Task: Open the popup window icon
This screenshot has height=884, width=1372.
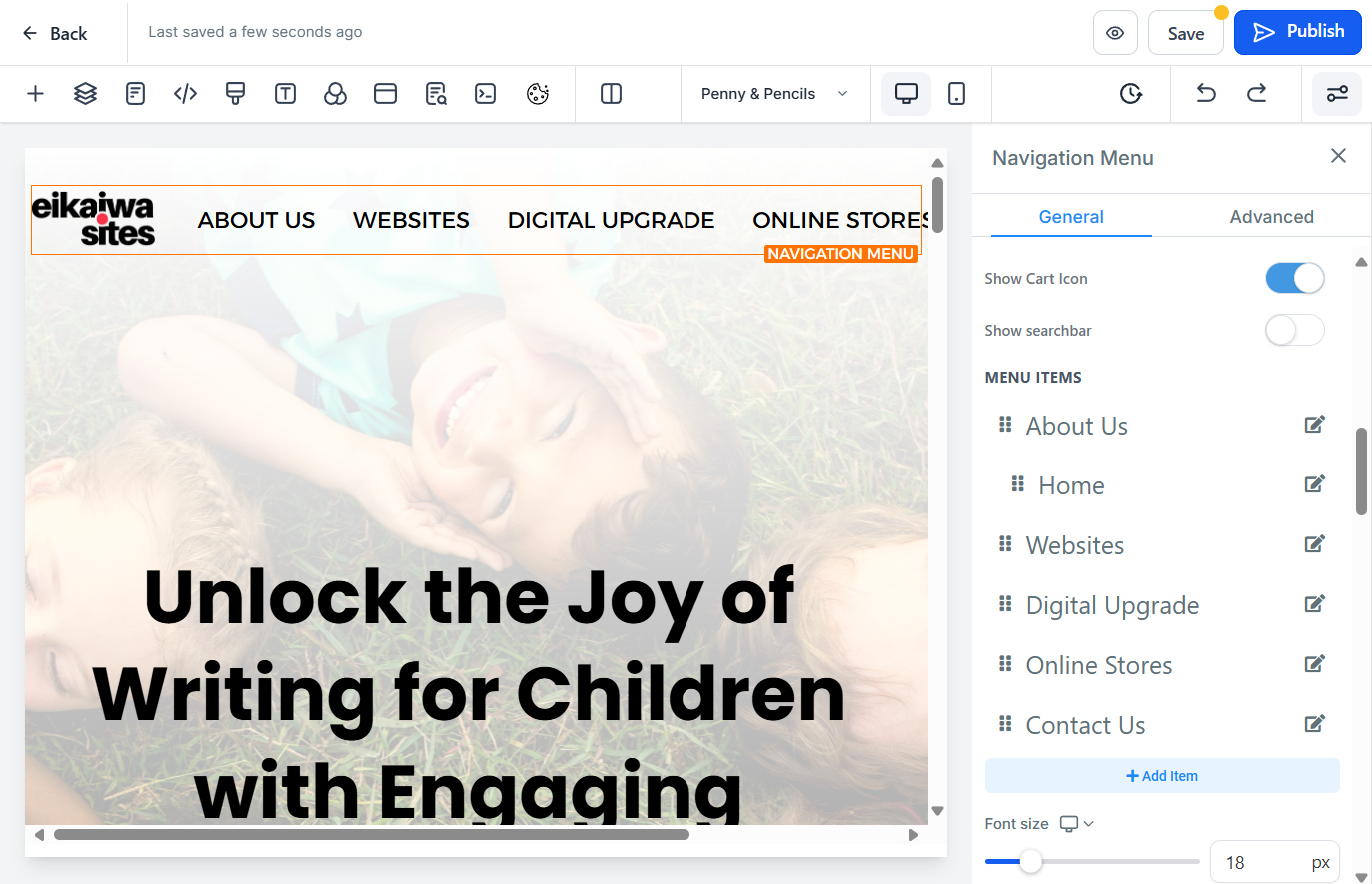Action: point(385,94)
